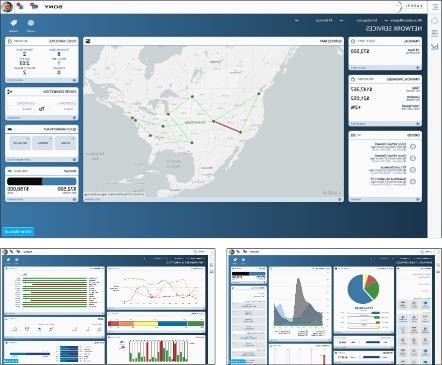Open the services dropdown in header filters
Viewport: 442px width, 365px height.
314,20
